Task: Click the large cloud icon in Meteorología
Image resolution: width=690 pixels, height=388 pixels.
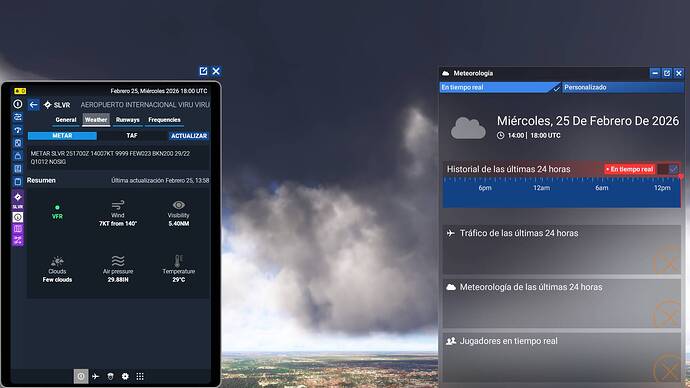Action: pyautogui.click(x=468, y=128)
